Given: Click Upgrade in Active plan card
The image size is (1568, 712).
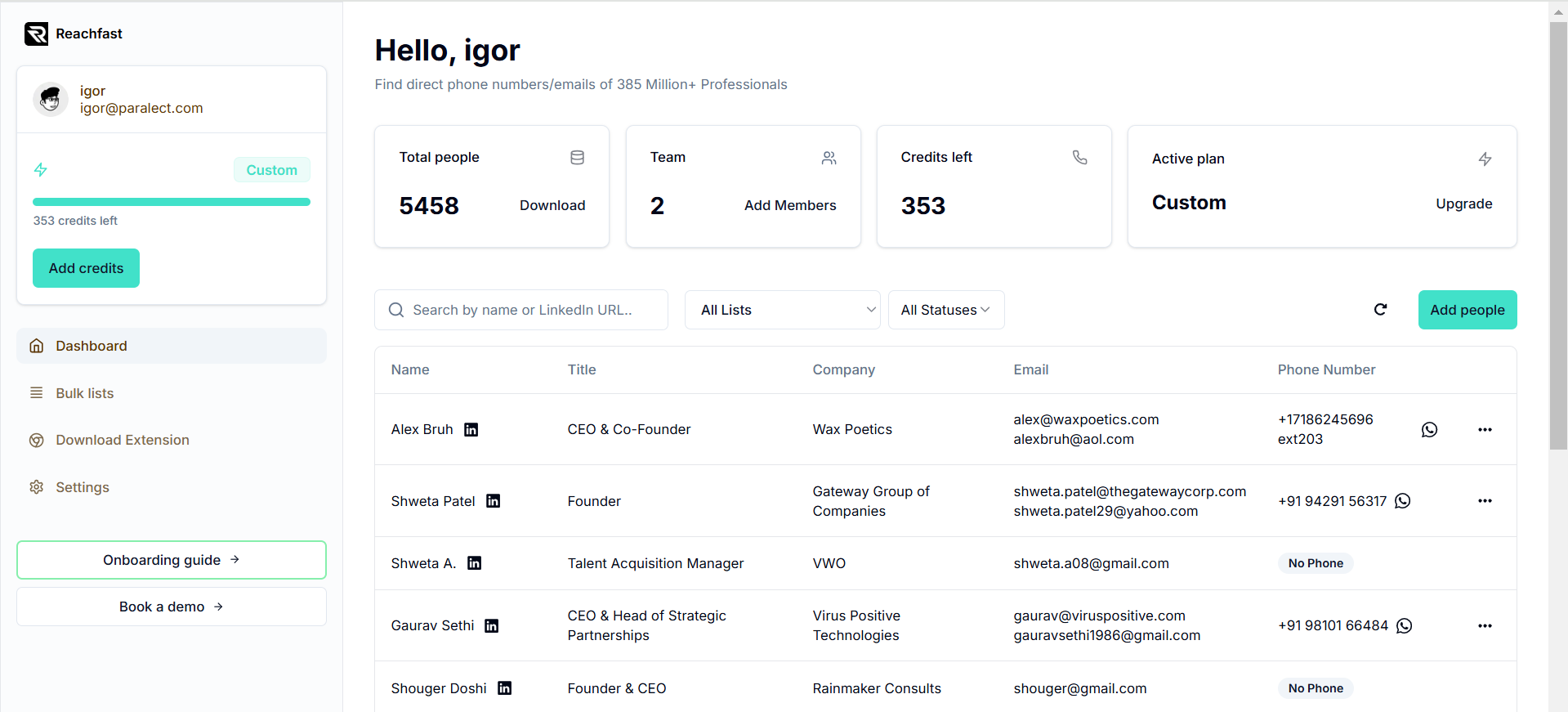Looking at the screenshot, I should 1464,204.
